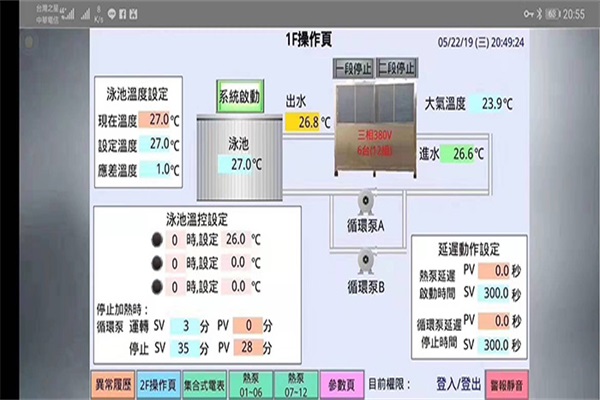
Task: Open the 熱泵 07~12 page
Action: [296, 385]
